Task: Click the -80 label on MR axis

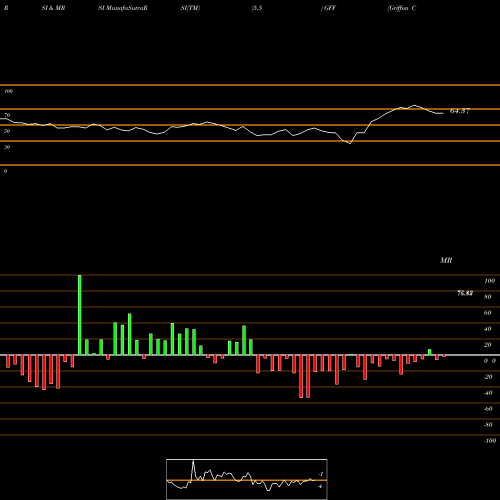Action: point(488,425)
